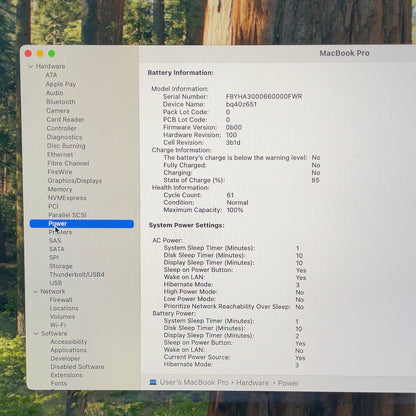Open Developer under Software

coord(65,359)
